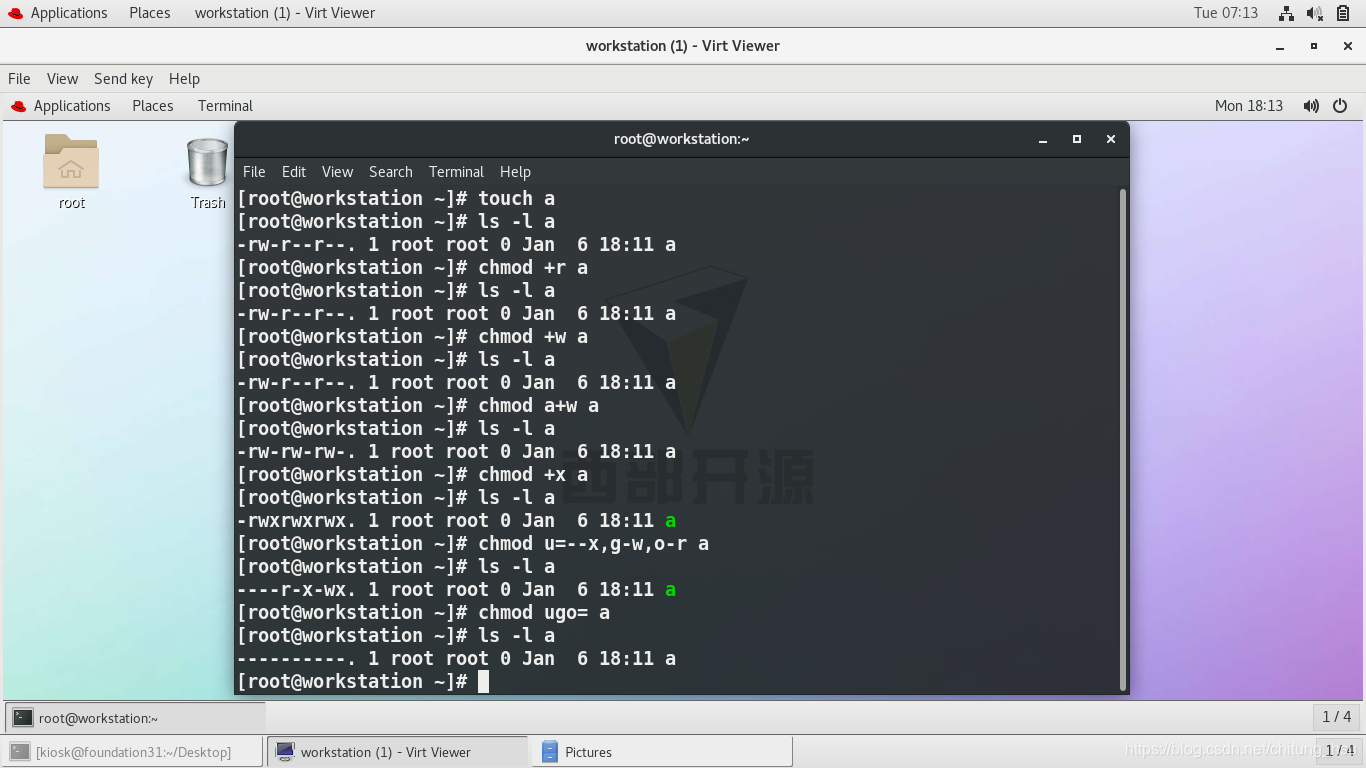Viewport: 1366px width, 768px height.
Task: Select root@workstation:~ in guest taskbar
Action: tap(136, 717)
